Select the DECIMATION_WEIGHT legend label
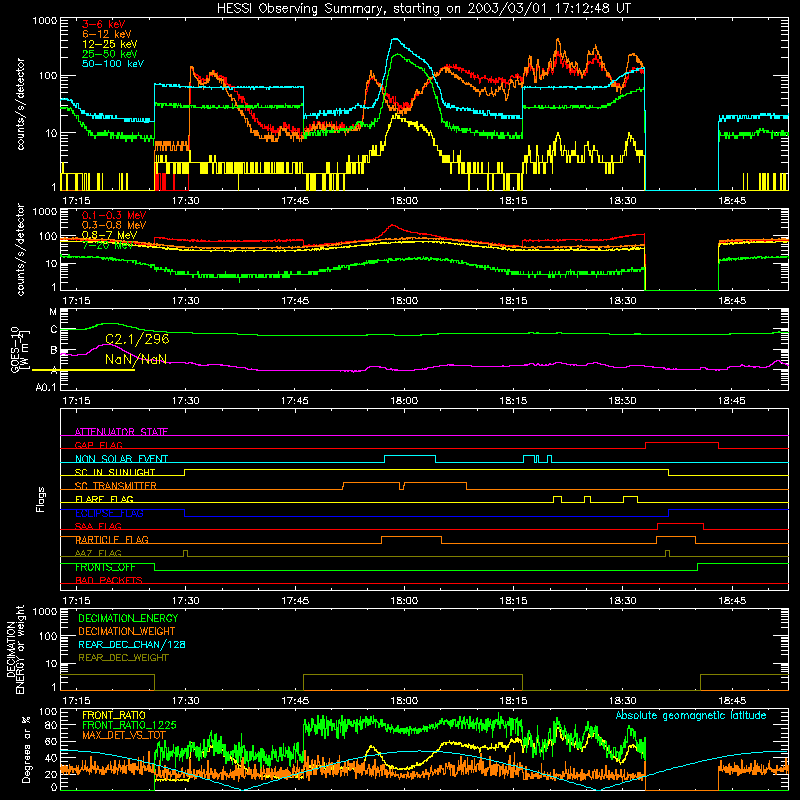Viewport: 800px width, 800px height. [x=127, y=631]
